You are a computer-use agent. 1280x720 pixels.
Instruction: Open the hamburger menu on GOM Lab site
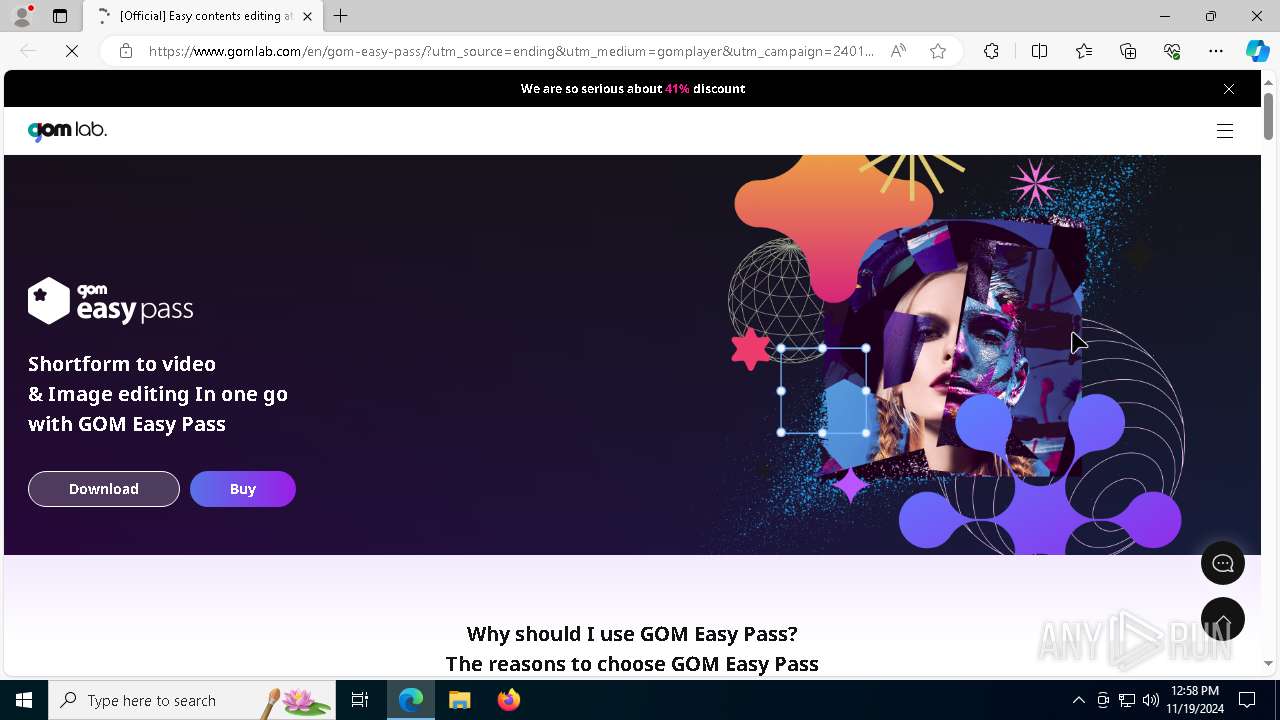pos(1225,131)
